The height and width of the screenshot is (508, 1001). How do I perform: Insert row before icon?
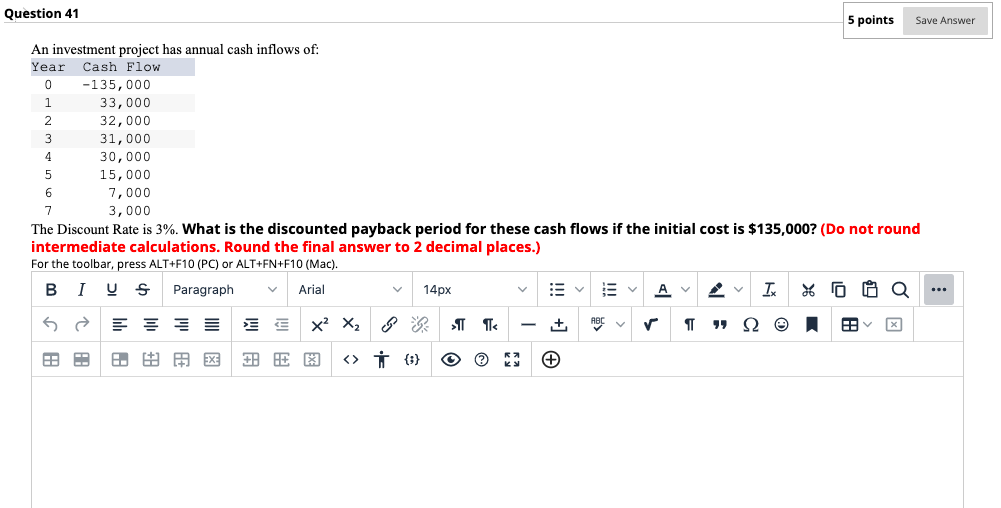click(151, 360)
